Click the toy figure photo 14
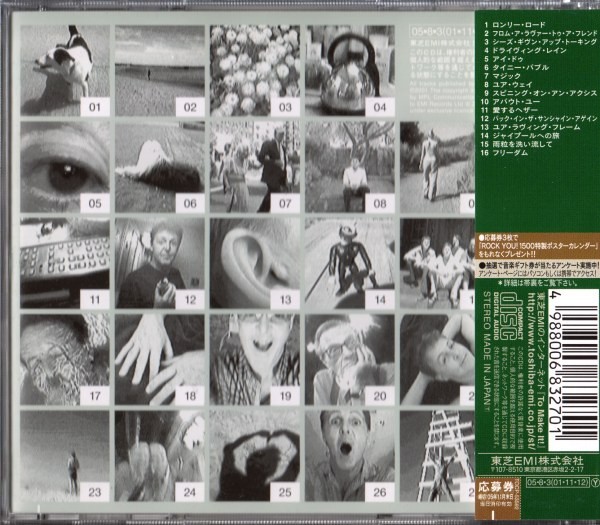The height and width of the screenshot is (525, 600). pyautogui.click(x=350, y=263)
